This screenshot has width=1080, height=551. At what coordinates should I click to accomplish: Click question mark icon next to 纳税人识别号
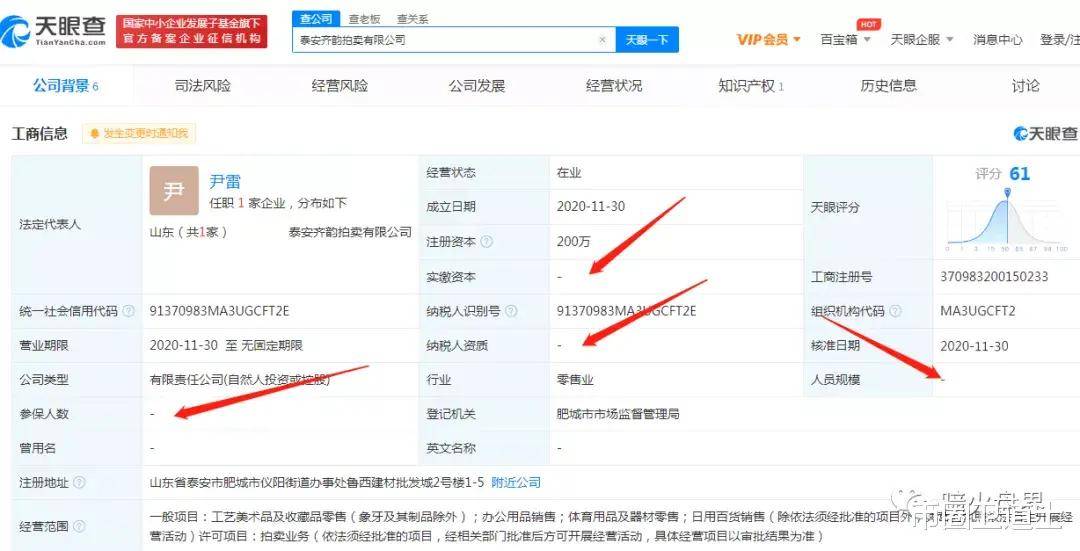511,311
